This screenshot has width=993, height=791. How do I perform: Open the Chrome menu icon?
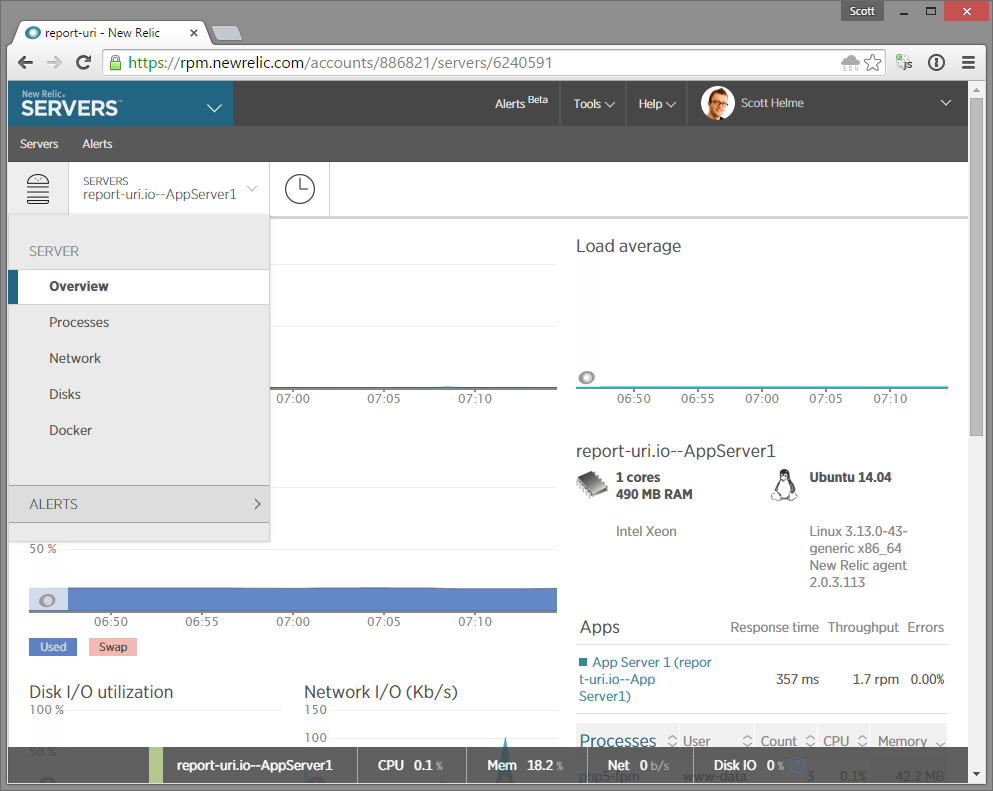(968, 62)
